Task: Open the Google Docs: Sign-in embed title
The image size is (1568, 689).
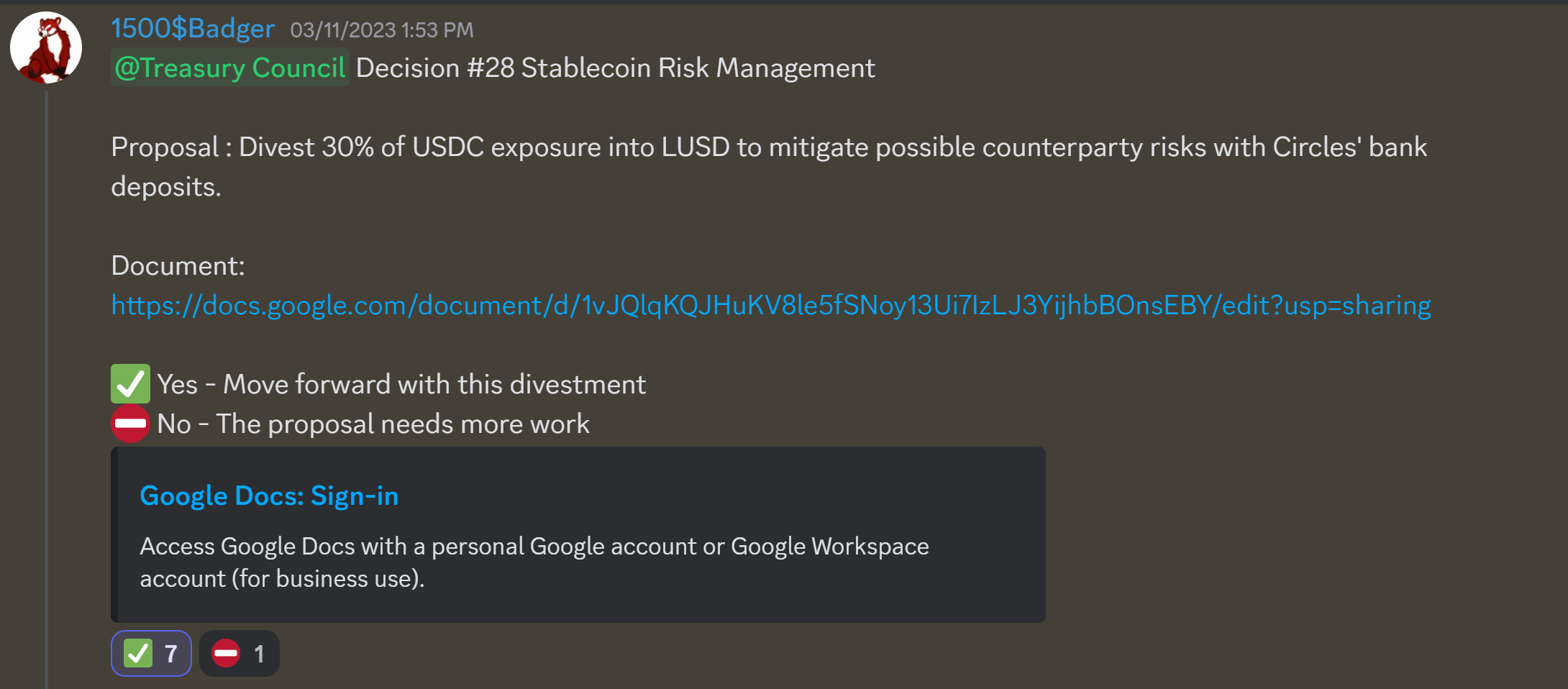Action: [x=269, y=496]
